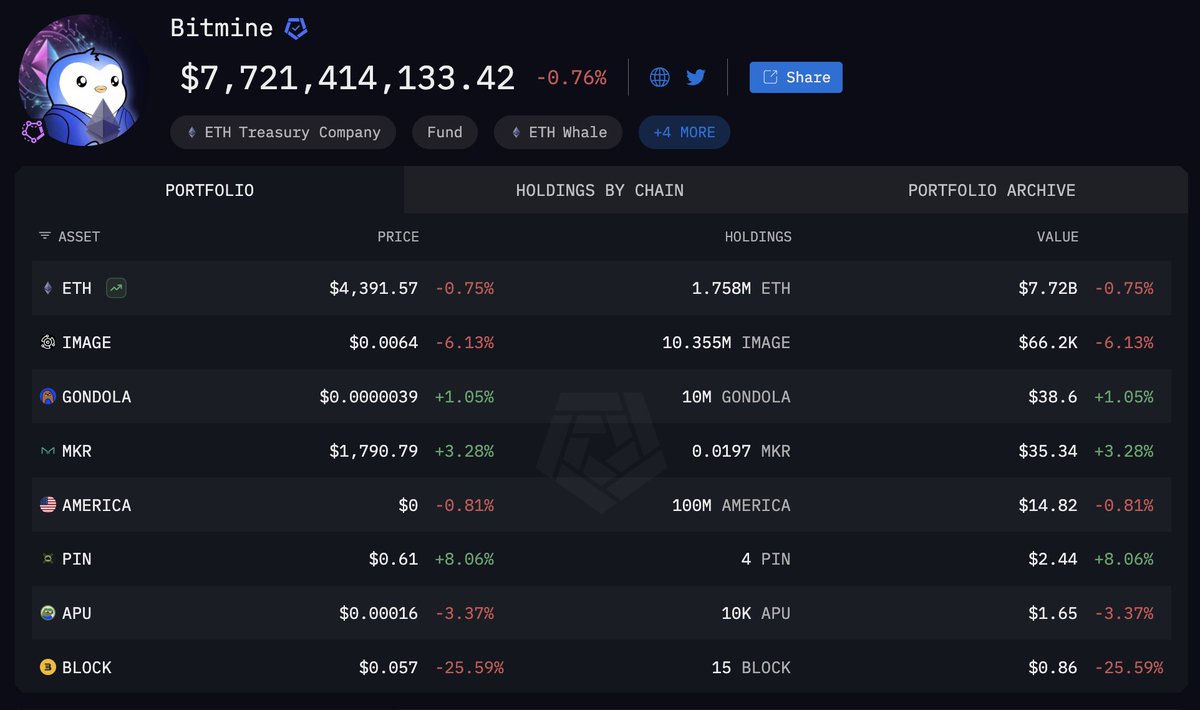Click the MKR token icon
The image size is (1200, 710).
tap(47, 451)
